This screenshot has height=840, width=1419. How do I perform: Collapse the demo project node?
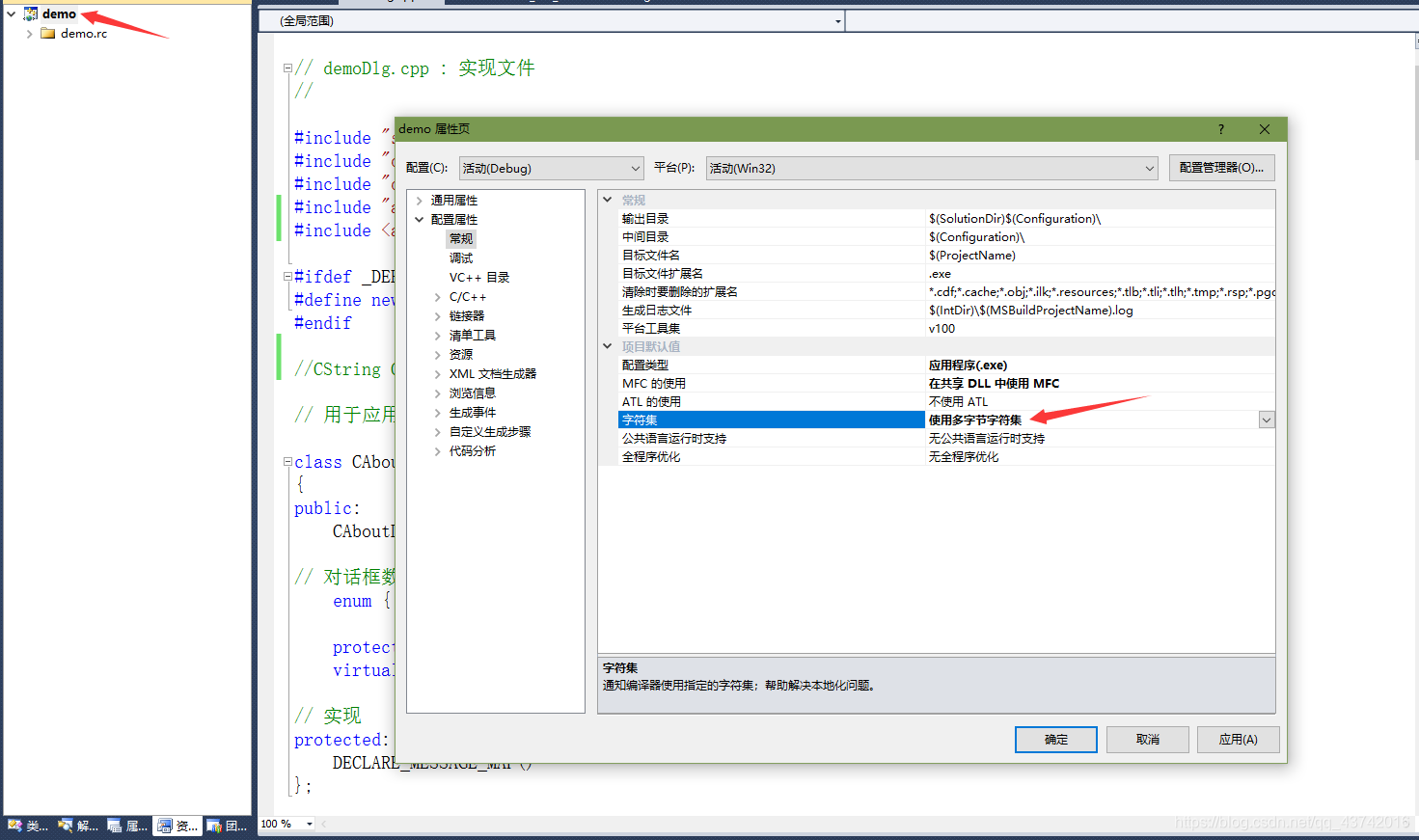coord(12,14)
